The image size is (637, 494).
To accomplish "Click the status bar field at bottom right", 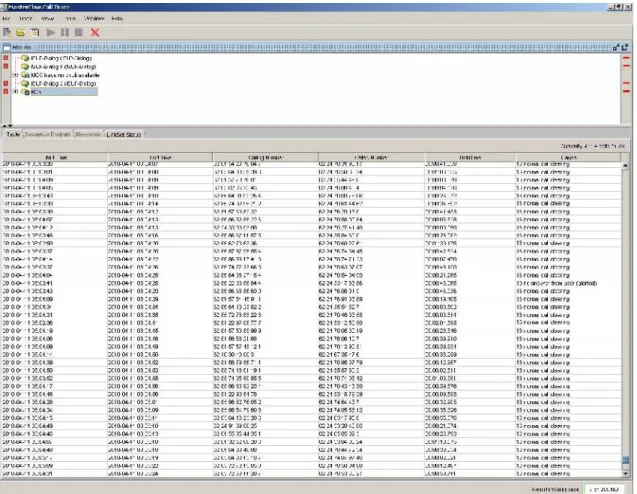I will click(x=604, y=489).
